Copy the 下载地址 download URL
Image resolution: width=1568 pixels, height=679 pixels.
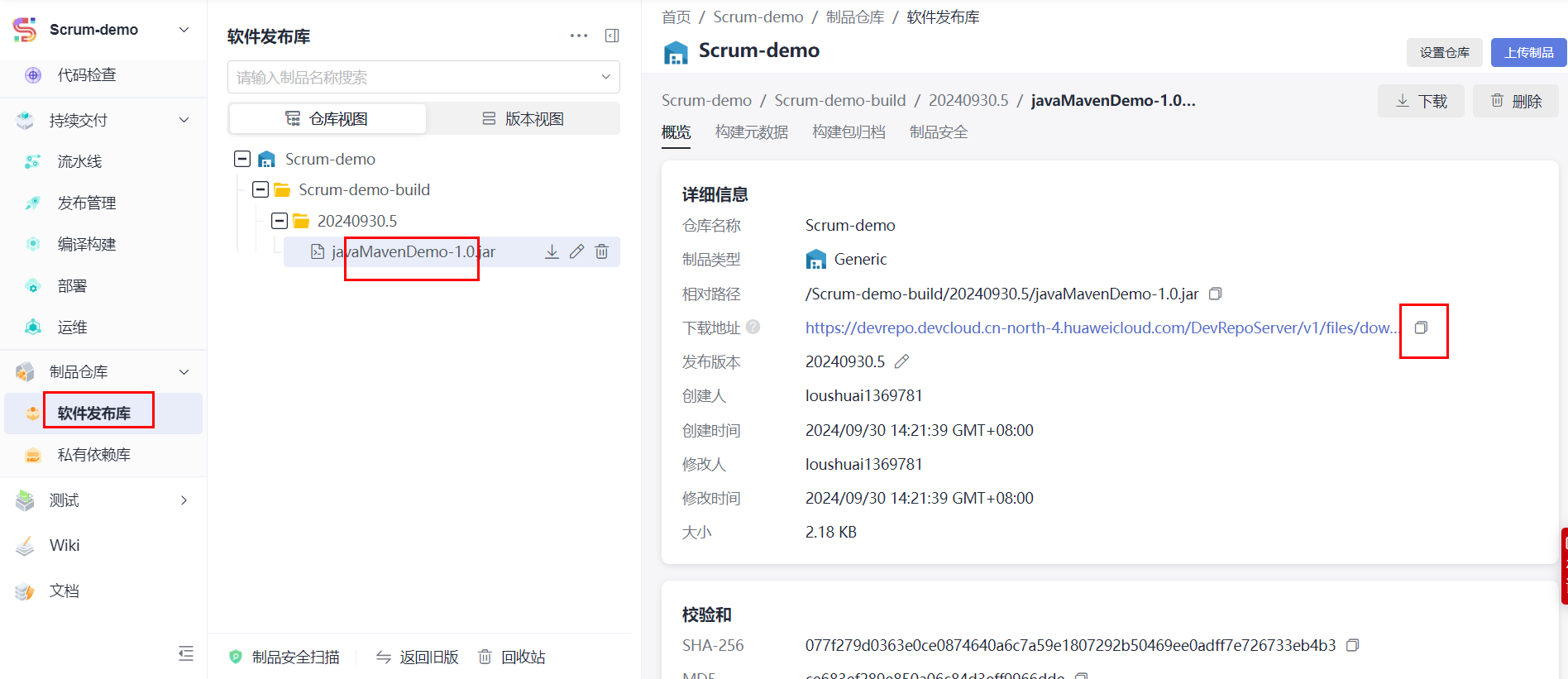point(1421,328)
